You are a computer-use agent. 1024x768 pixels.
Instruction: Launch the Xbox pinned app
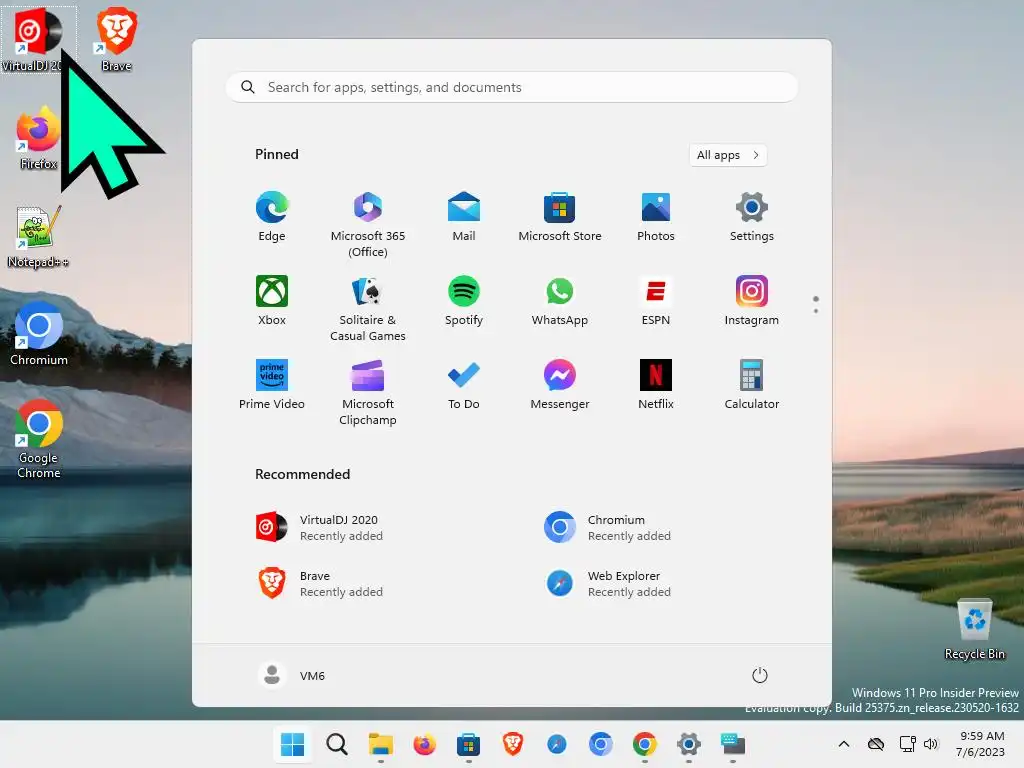point(272,300)
